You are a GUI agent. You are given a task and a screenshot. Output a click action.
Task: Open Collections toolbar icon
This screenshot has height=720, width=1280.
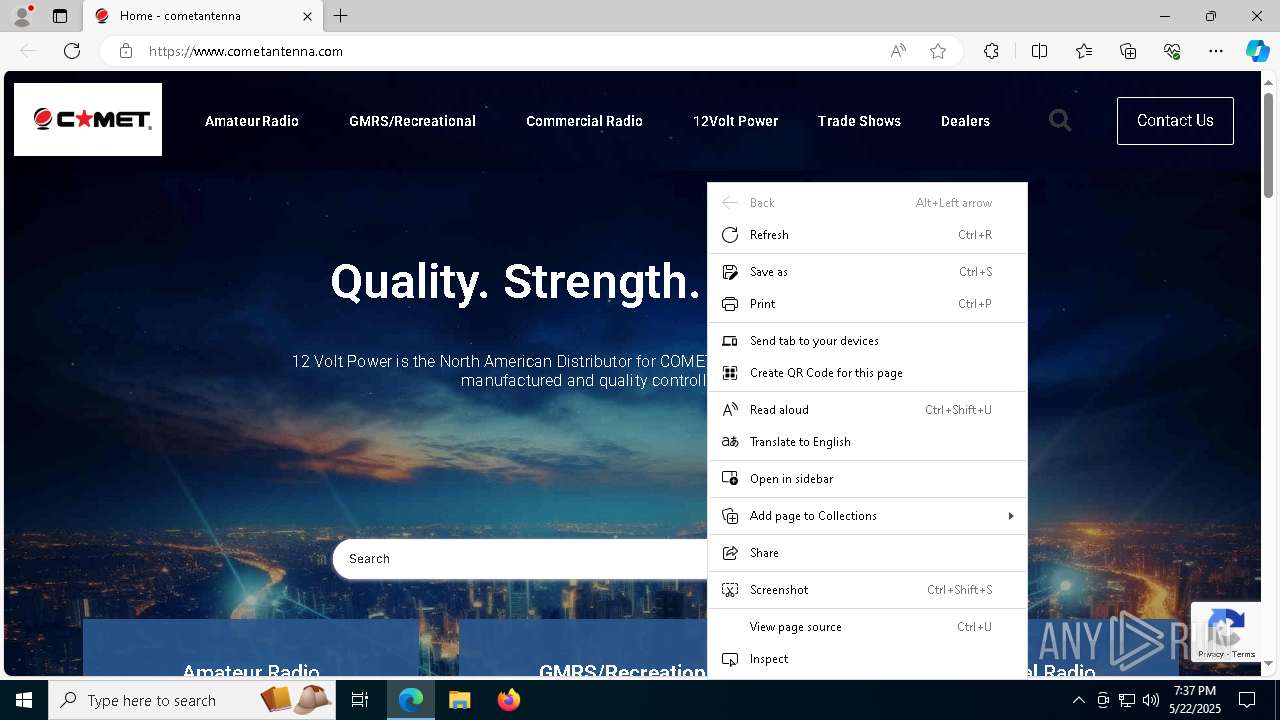[x=1128, y=51]
